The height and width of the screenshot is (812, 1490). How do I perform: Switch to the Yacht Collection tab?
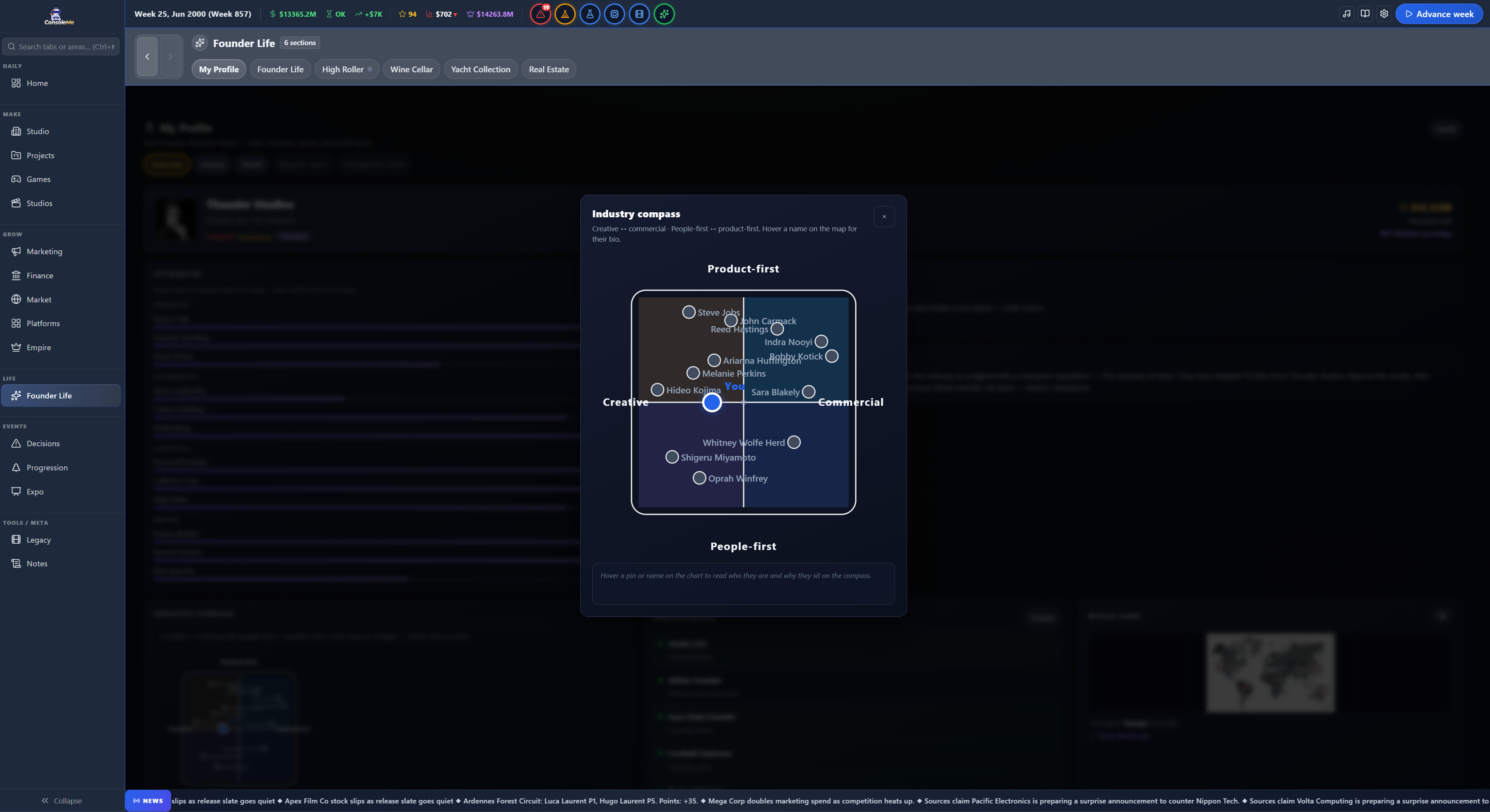click(x=481, y=69)
